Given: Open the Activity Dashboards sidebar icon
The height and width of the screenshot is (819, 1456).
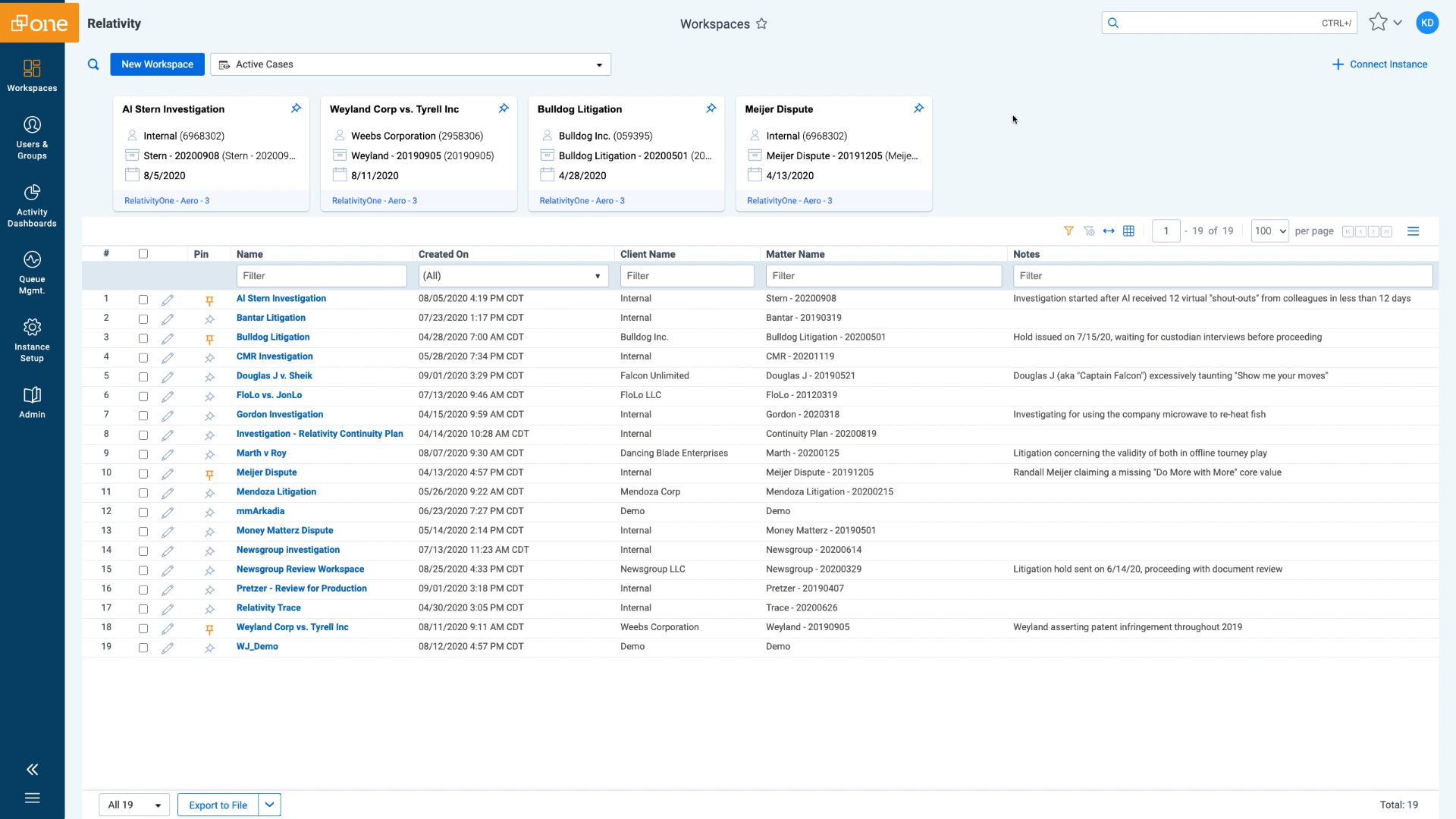Looking at the screenshot, I should pos(32,205).
